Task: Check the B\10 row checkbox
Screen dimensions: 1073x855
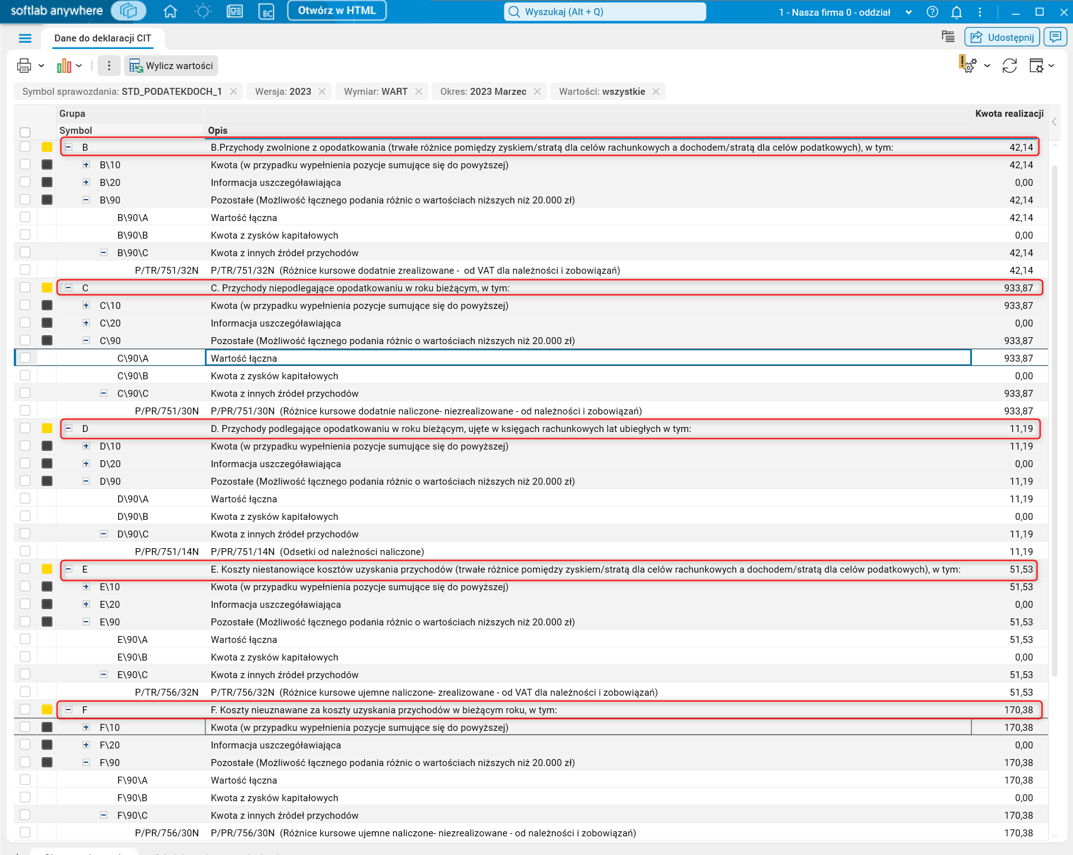Action: pos(25,164)
